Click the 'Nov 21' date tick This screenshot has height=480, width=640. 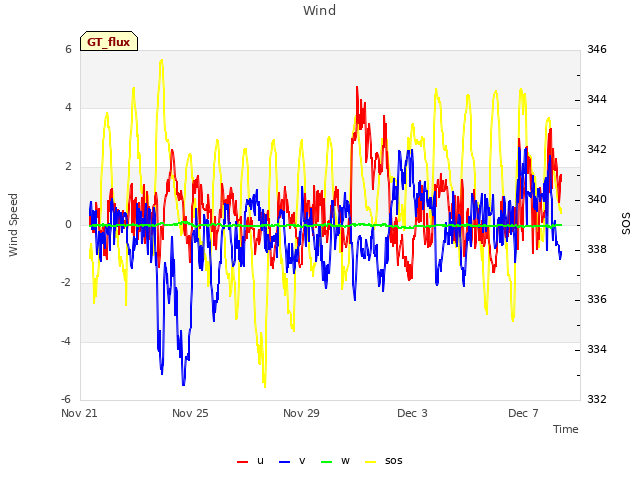click(x=79, y=413)
